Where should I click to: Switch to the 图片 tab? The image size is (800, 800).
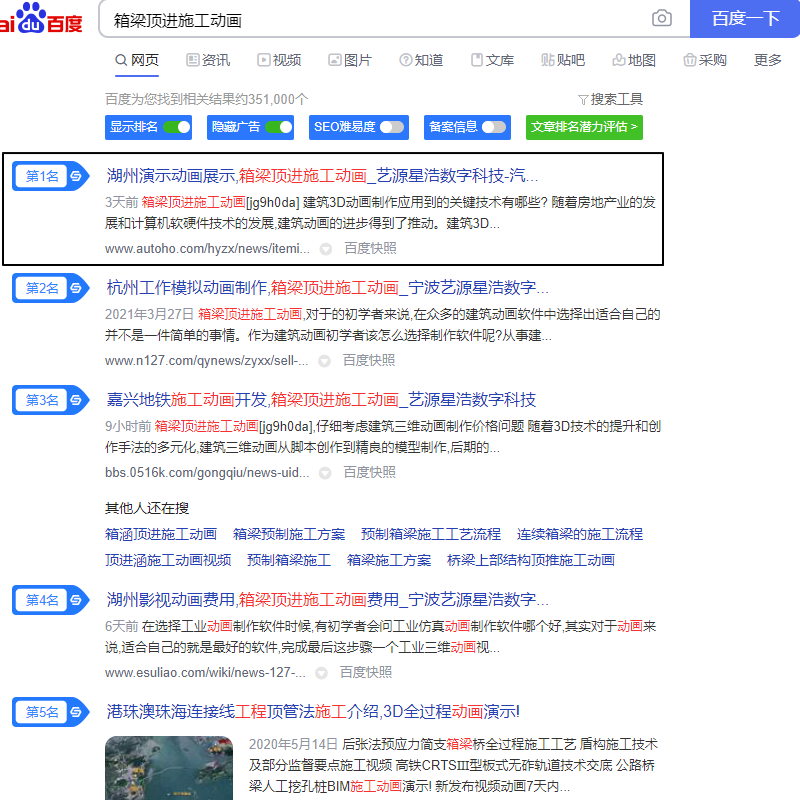pos(350,60)
